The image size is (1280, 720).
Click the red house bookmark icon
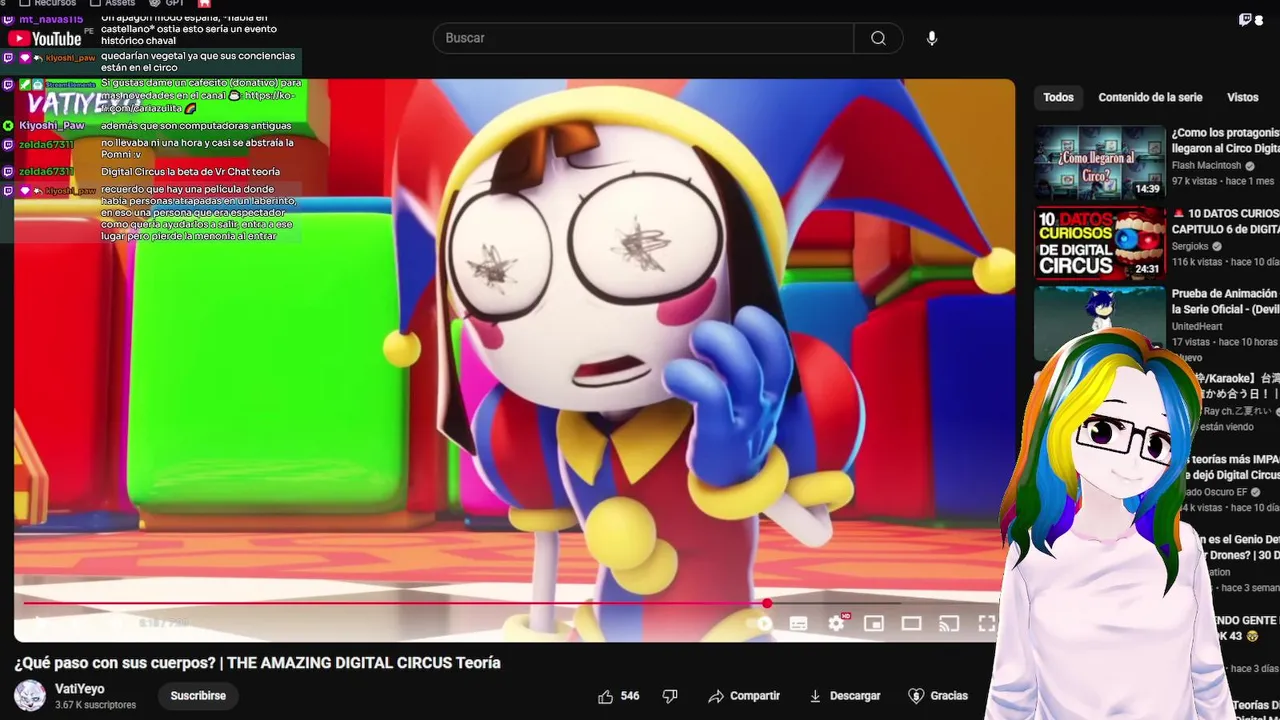coord(204,4)
